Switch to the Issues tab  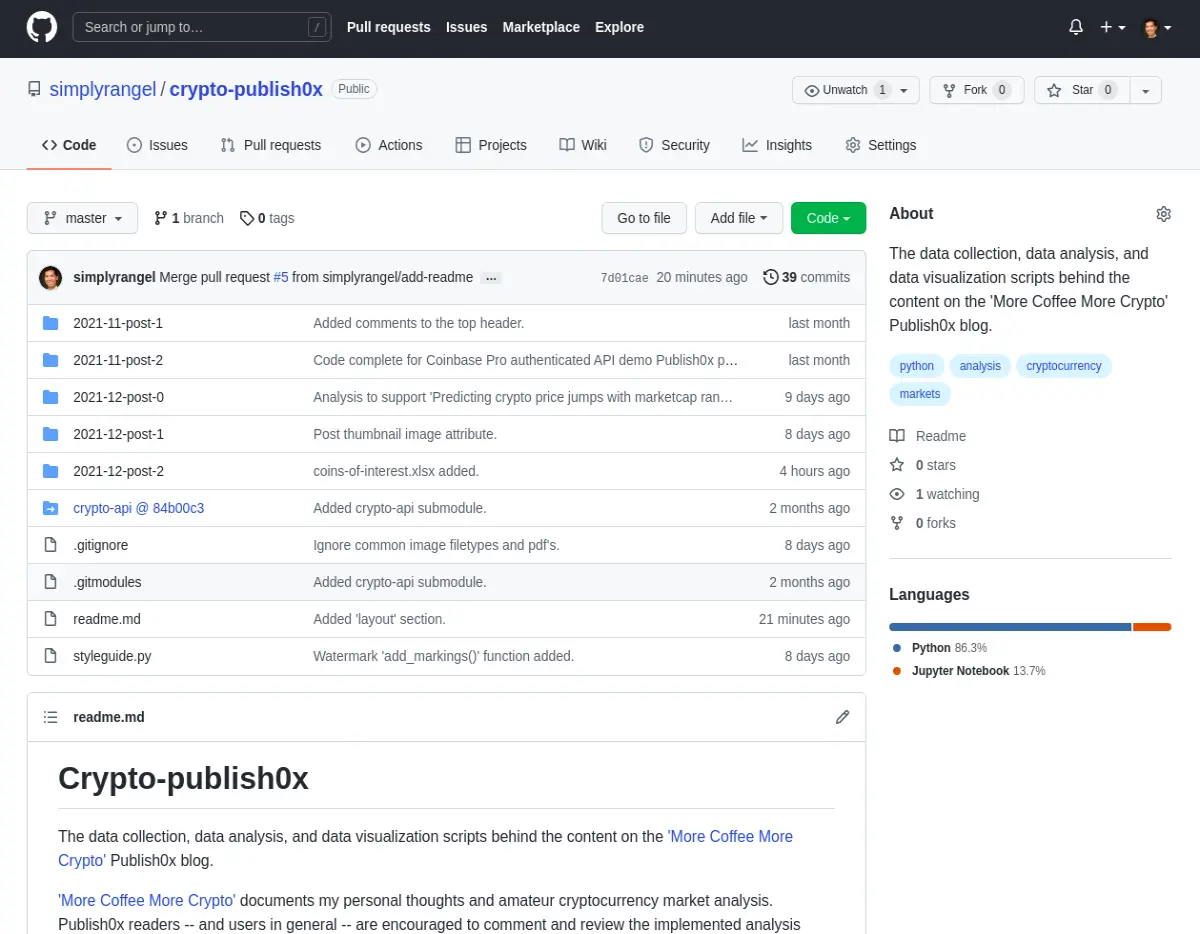[157, 145]
